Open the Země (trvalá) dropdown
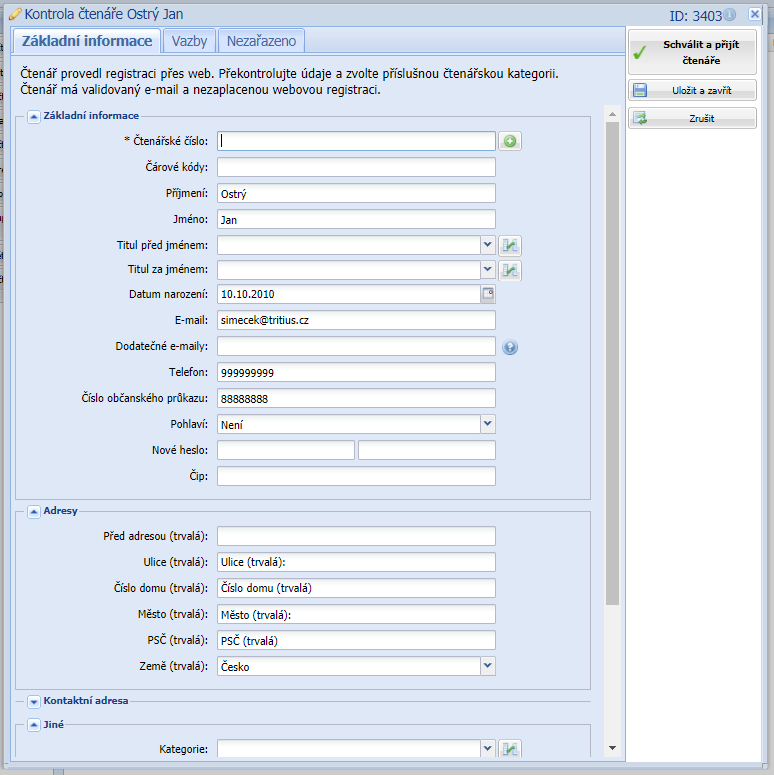 click(x=487, y=664)
